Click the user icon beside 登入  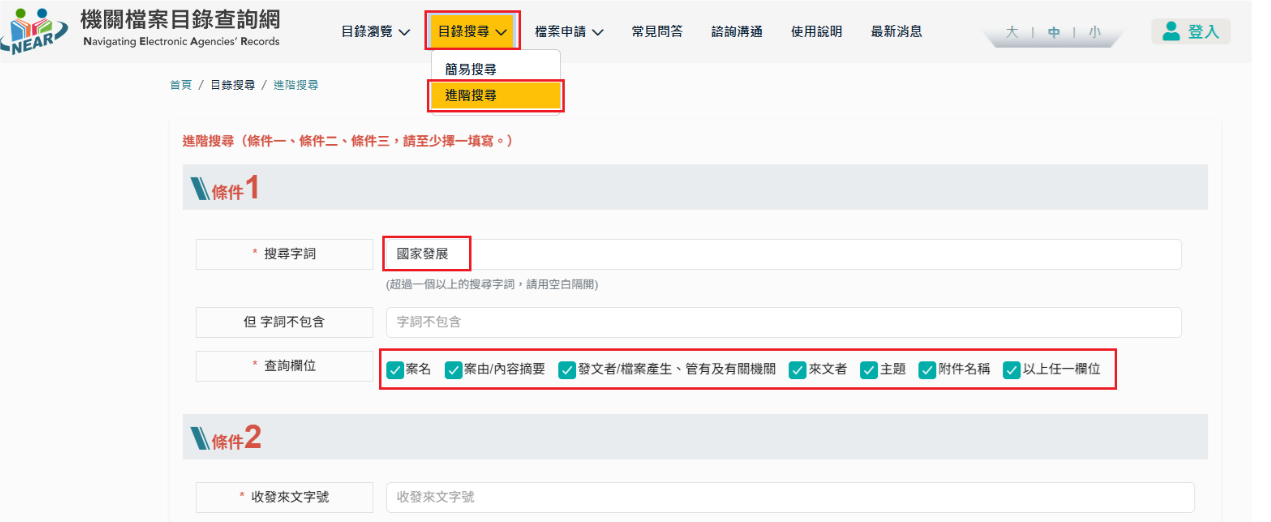[1171, 31]
